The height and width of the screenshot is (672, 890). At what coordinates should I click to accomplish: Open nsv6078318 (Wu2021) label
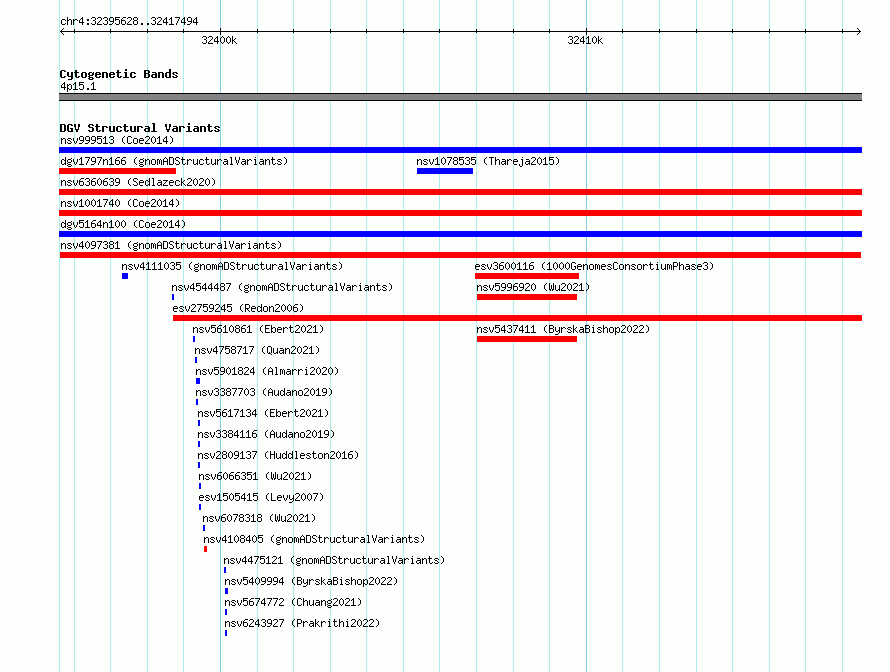pos(259,518)
